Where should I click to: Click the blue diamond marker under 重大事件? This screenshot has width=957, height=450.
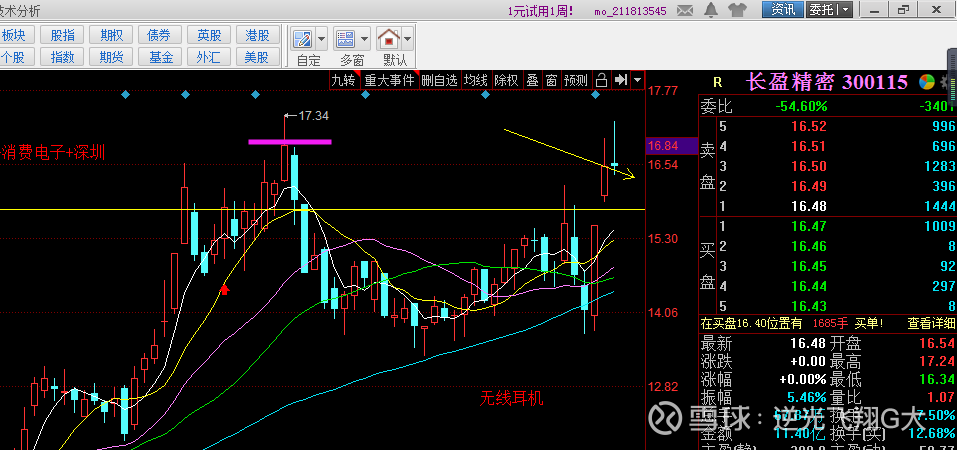(x=365, y=95)
